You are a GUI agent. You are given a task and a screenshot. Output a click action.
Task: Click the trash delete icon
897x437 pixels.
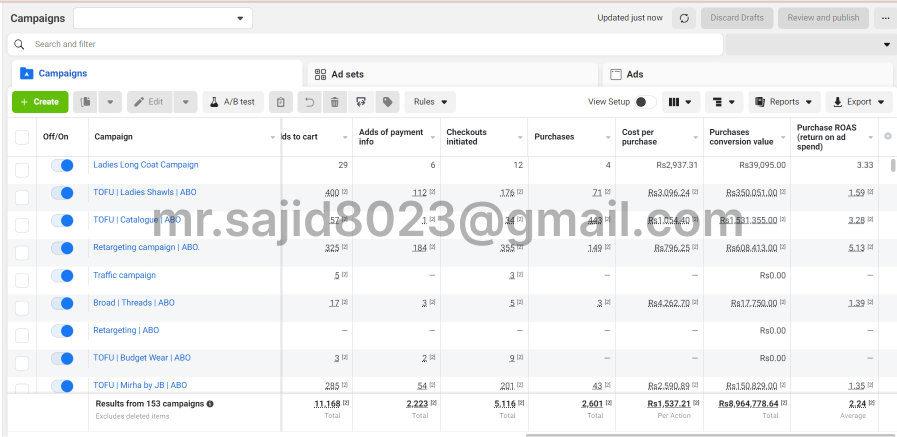tap(334, 102)
